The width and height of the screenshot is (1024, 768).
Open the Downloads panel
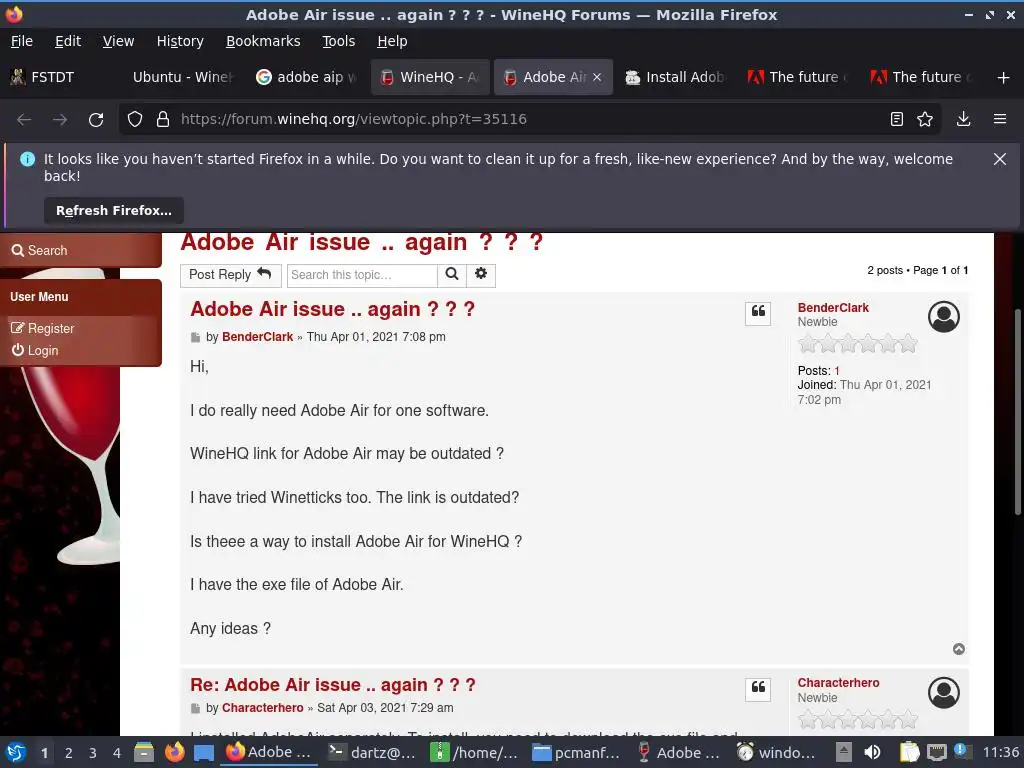point(963,119)
